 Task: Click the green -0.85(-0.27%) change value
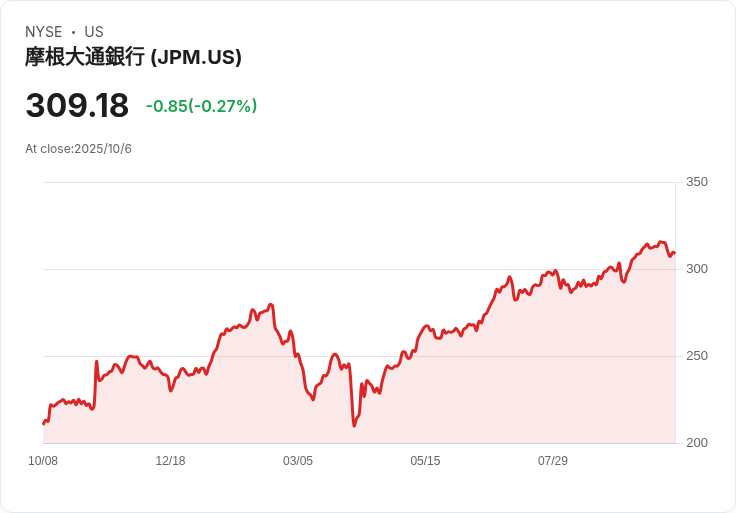pos(201,106)
